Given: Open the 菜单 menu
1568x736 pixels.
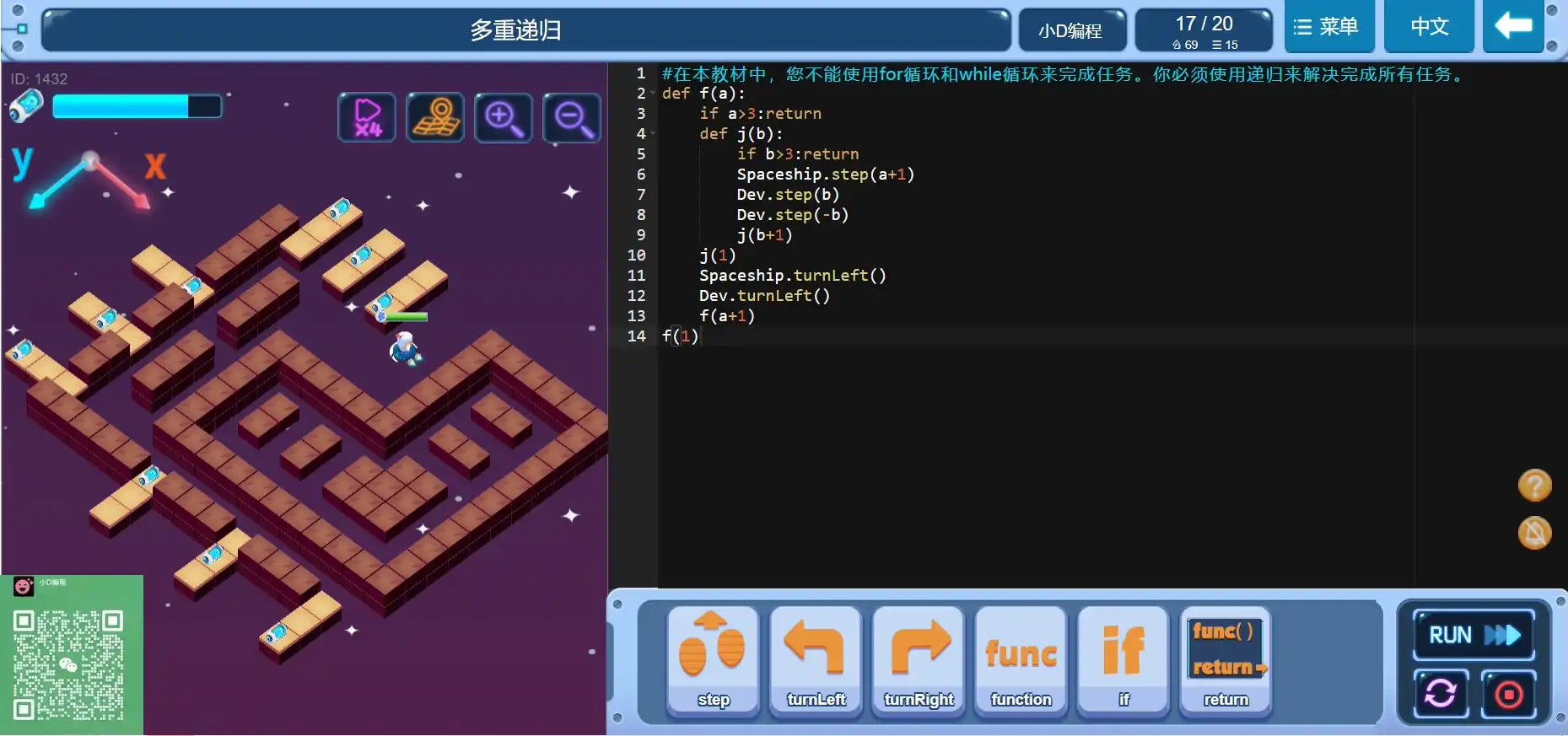Looking at the screenshot, I should click(x=1329, y=27).
